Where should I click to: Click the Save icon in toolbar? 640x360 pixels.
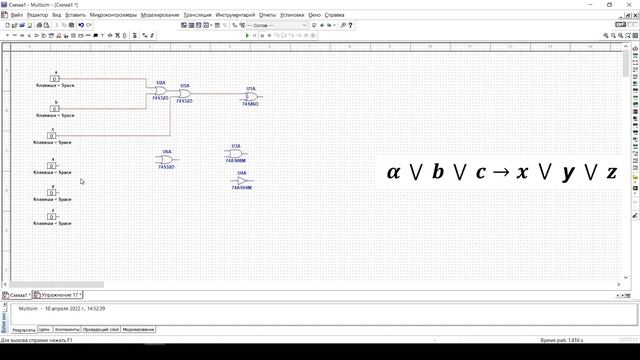[x=29, y=25]
